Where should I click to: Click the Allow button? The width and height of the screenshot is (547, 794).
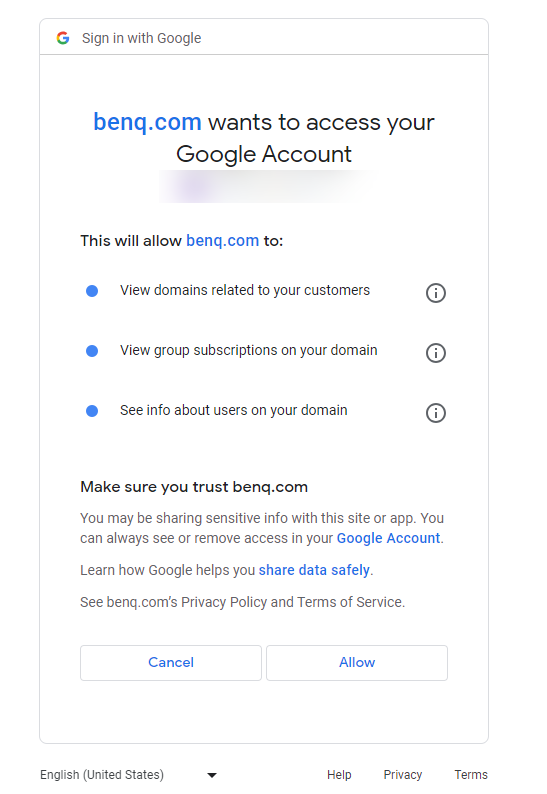tap(357, 662)
